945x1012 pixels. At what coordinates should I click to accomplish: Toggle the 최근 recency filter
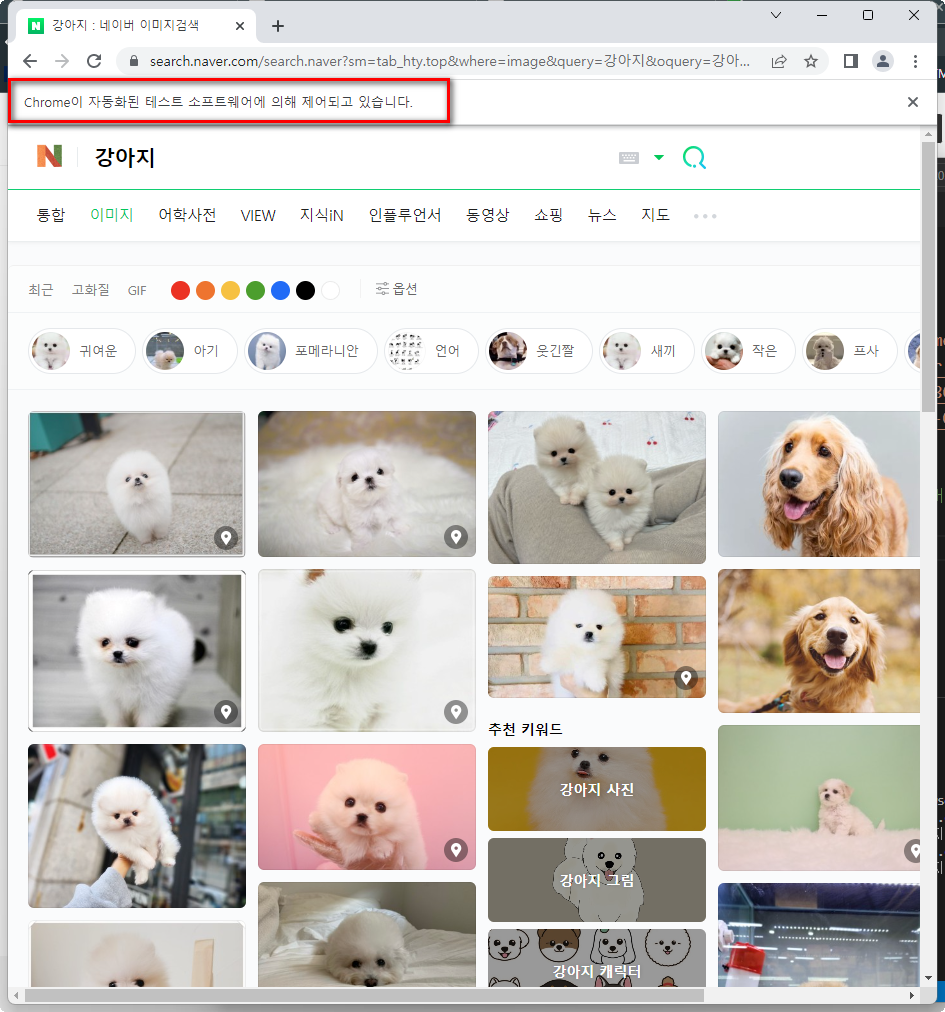point(39,289)
